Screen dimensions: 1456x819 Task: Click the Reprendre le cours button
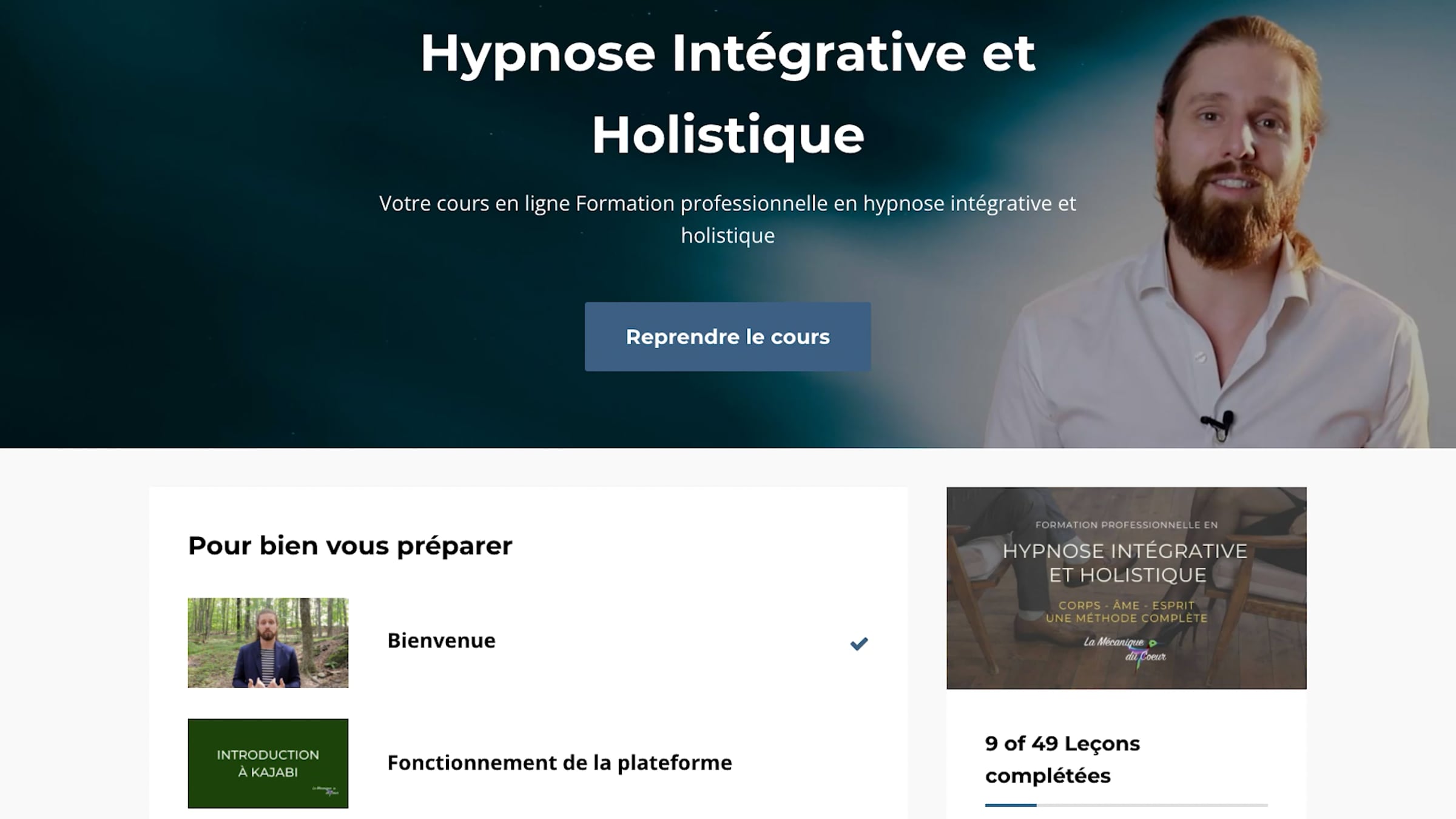(727, 337)
